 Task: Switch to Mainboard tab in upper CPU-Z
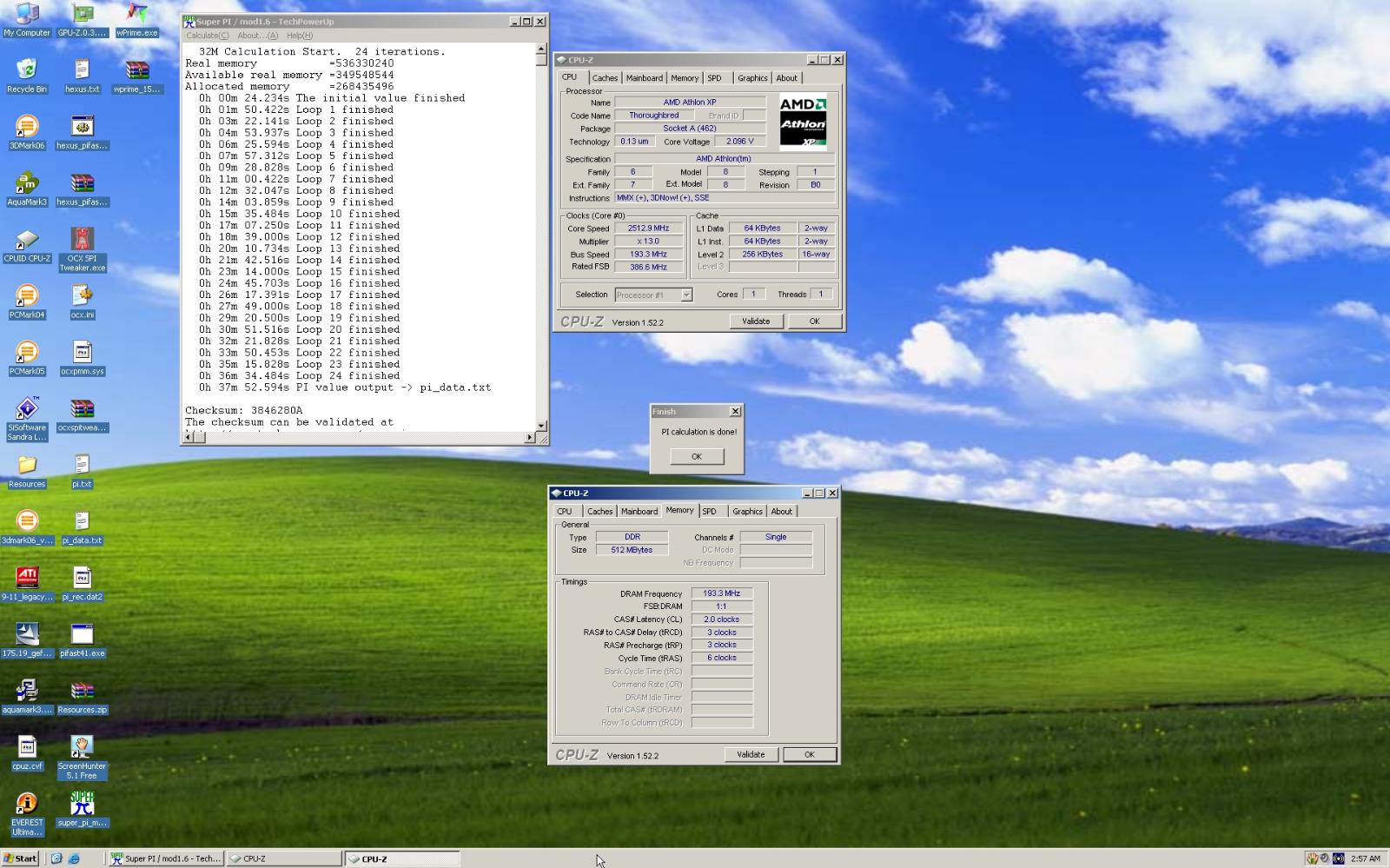645,78
